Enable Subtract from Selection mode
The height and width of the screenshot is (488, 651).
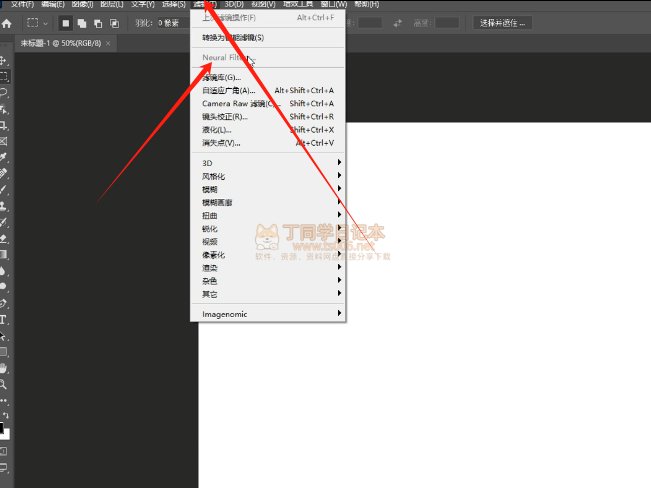[98, 23]
